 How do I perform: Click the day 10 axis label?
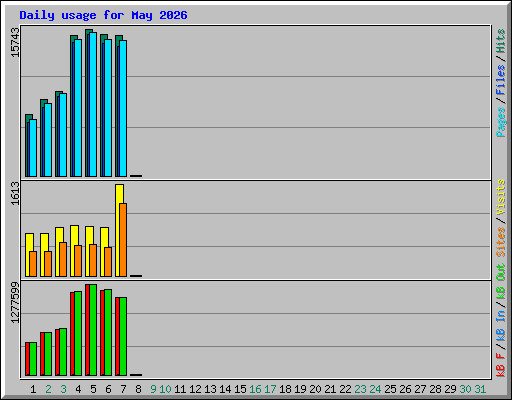[x=165, y=389]
